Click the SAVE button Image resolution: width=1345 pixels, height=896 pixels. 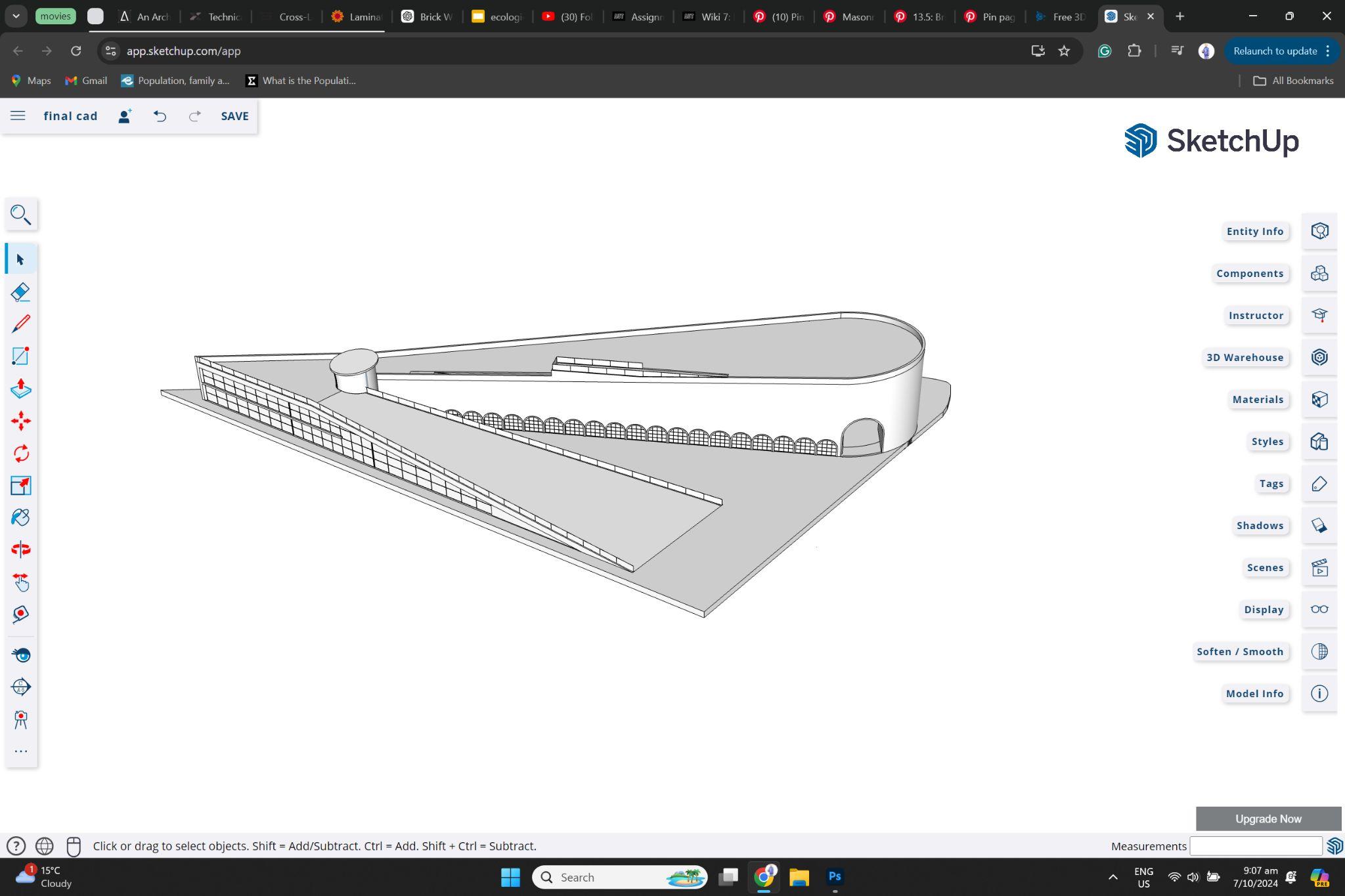point(234,116)
